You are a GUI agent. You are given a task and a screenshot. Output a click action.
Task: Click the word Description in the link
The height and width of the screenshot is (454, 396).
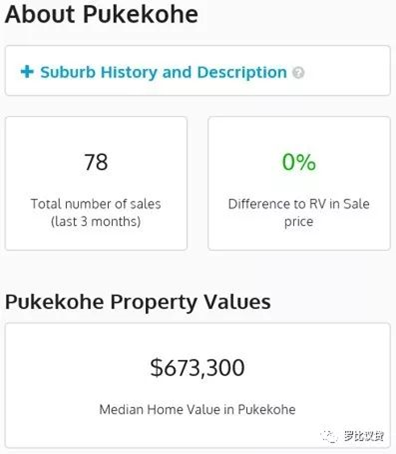(x=242, y=72)
